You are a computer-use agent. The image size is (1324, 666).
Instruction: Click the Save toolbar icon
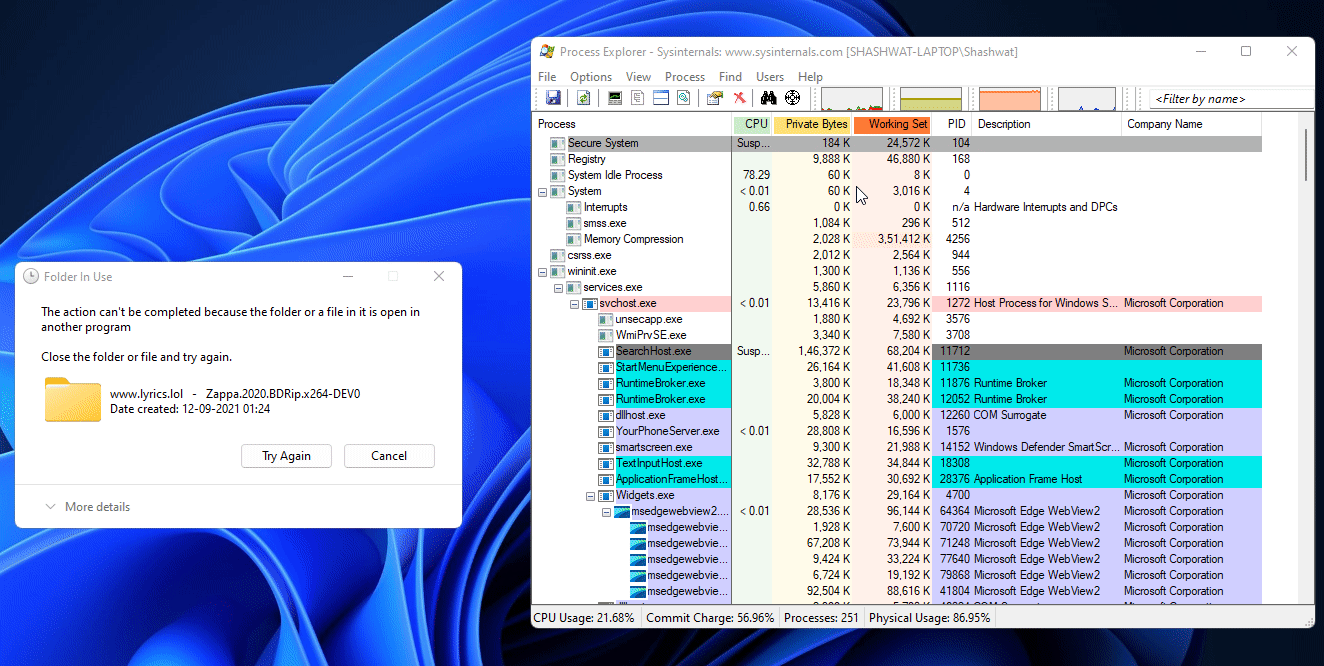(x=553, y=98)
